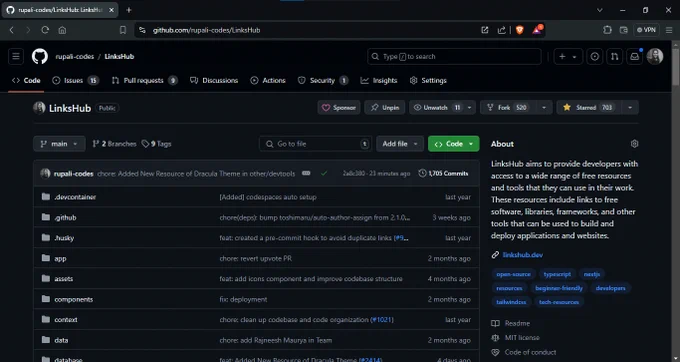680x362 pixels.
Task: Reload the page with the refresh icon
Action: click(45, 30)
